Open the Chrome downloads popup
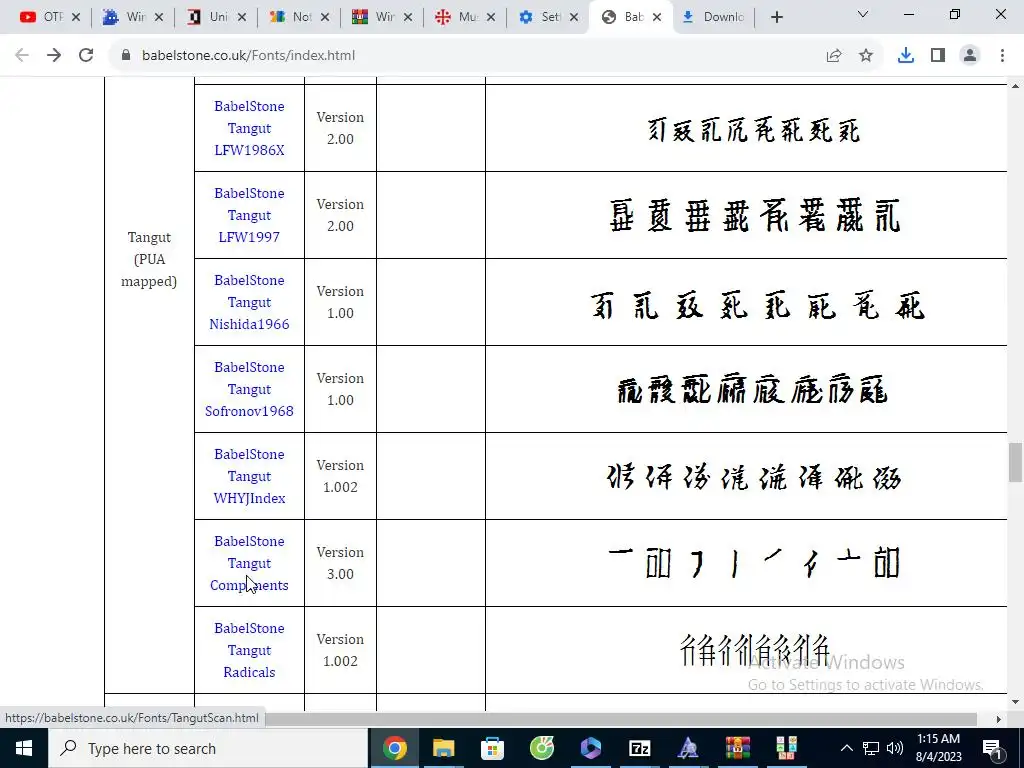The image size is (1024, 768). (x=906, y=56)
